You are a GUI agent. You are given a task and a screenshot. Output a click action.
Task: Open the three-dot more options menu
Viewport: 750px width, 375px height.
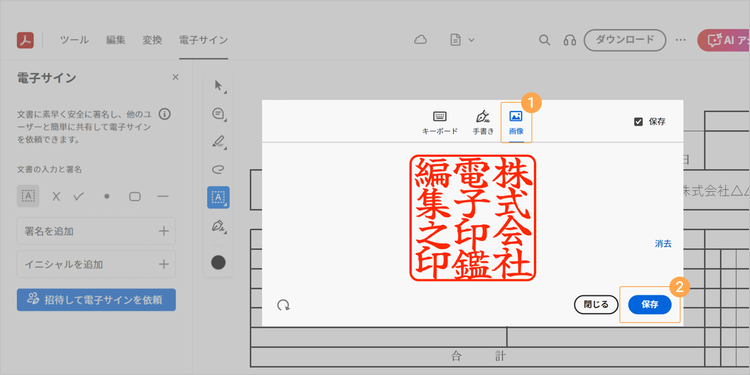point(681,40)
